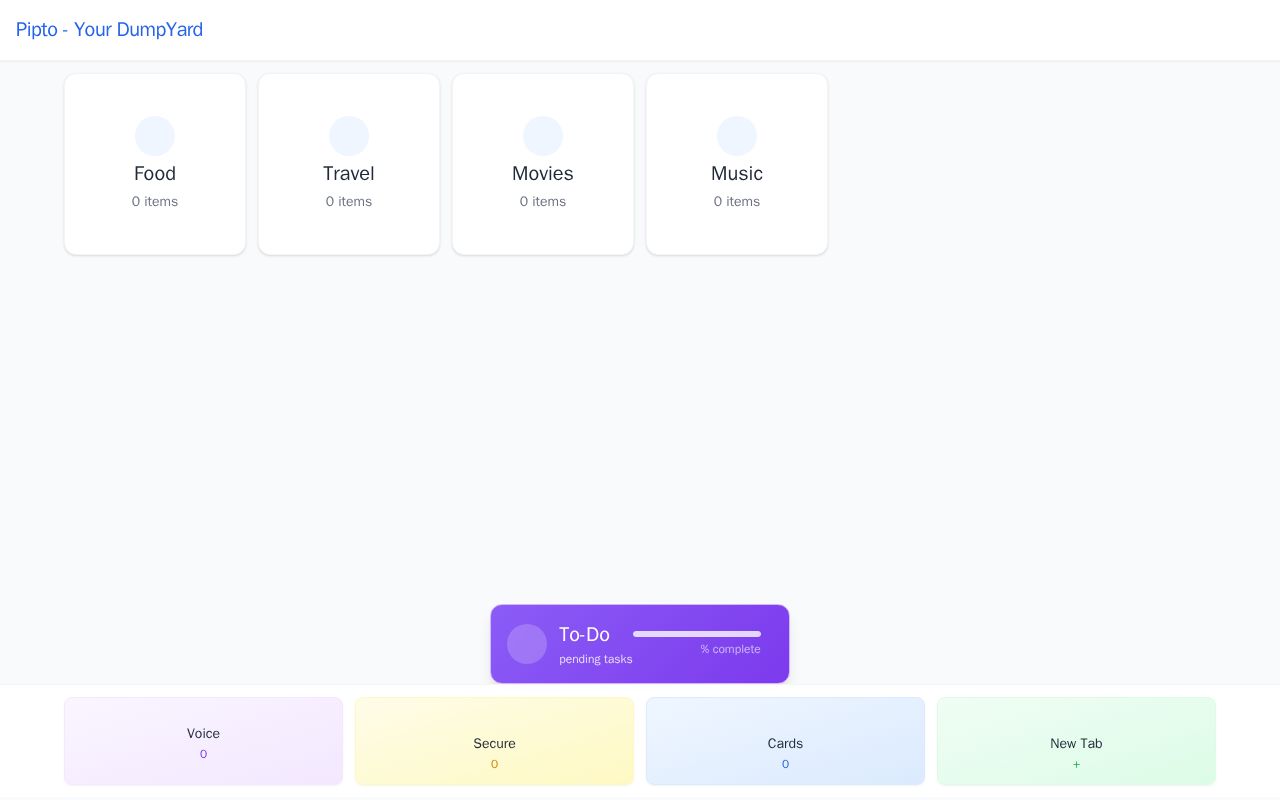Select the "Music" card title

tap(737, 174)
